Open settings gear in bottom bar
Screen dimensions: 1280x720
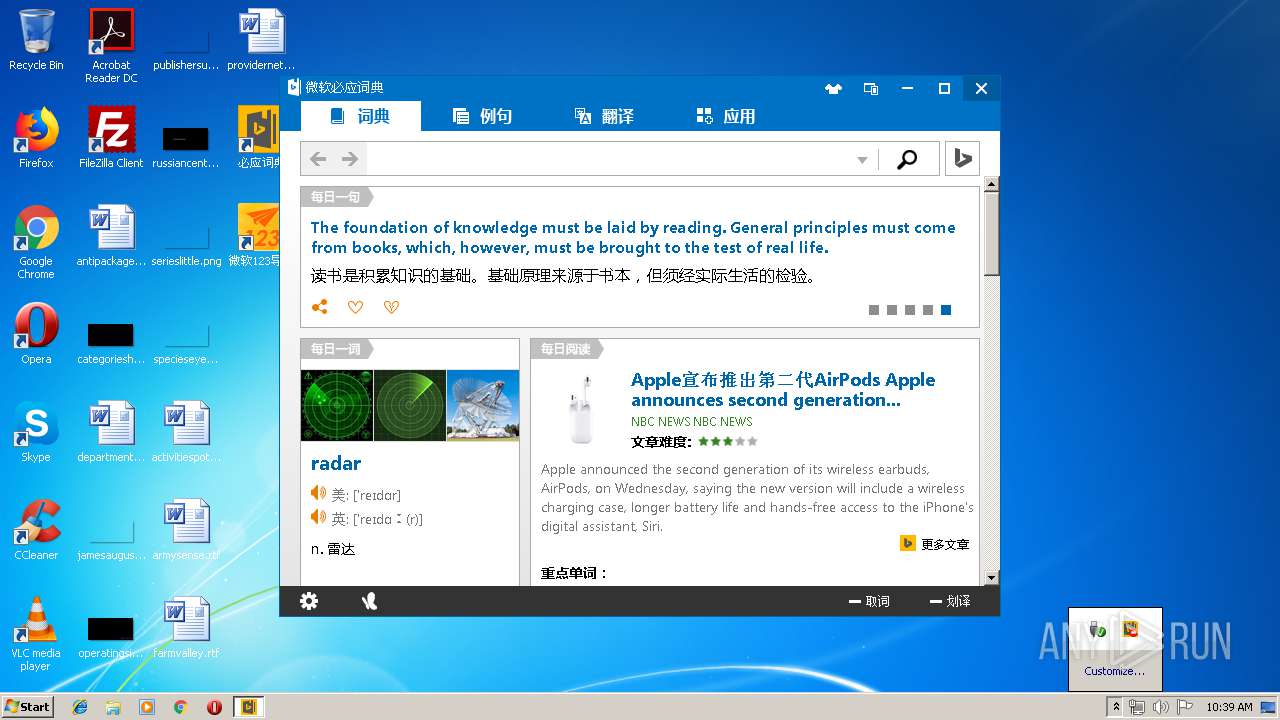click(x=309, y=600)
